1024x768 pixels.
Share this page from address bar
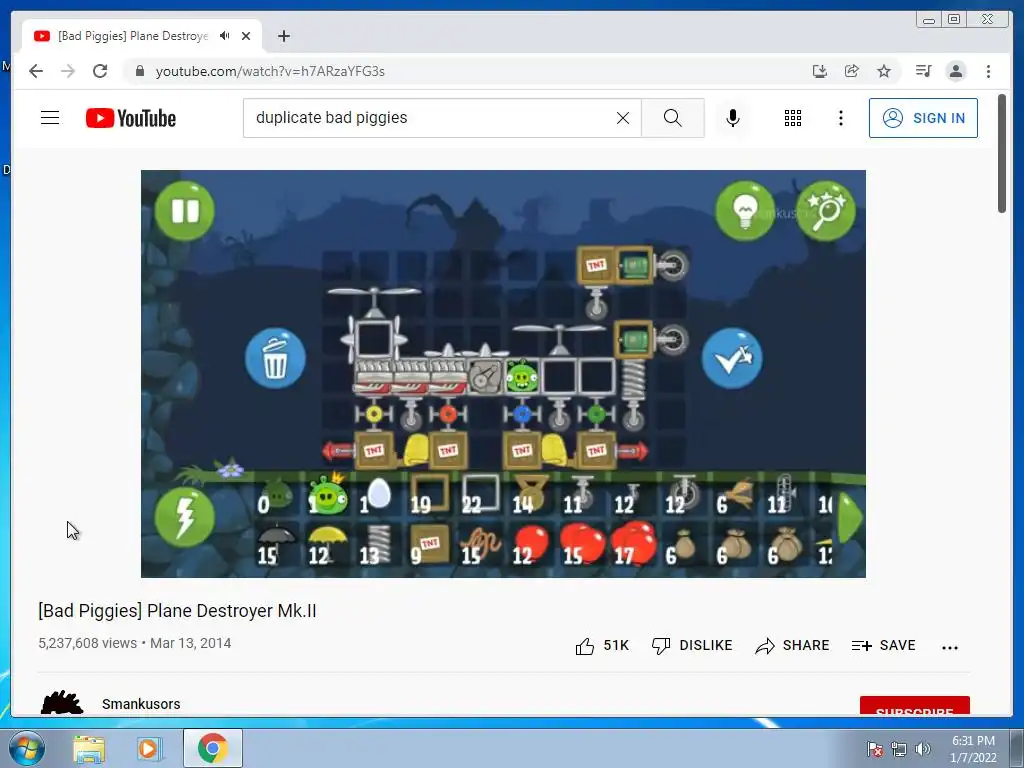point(852,71)
